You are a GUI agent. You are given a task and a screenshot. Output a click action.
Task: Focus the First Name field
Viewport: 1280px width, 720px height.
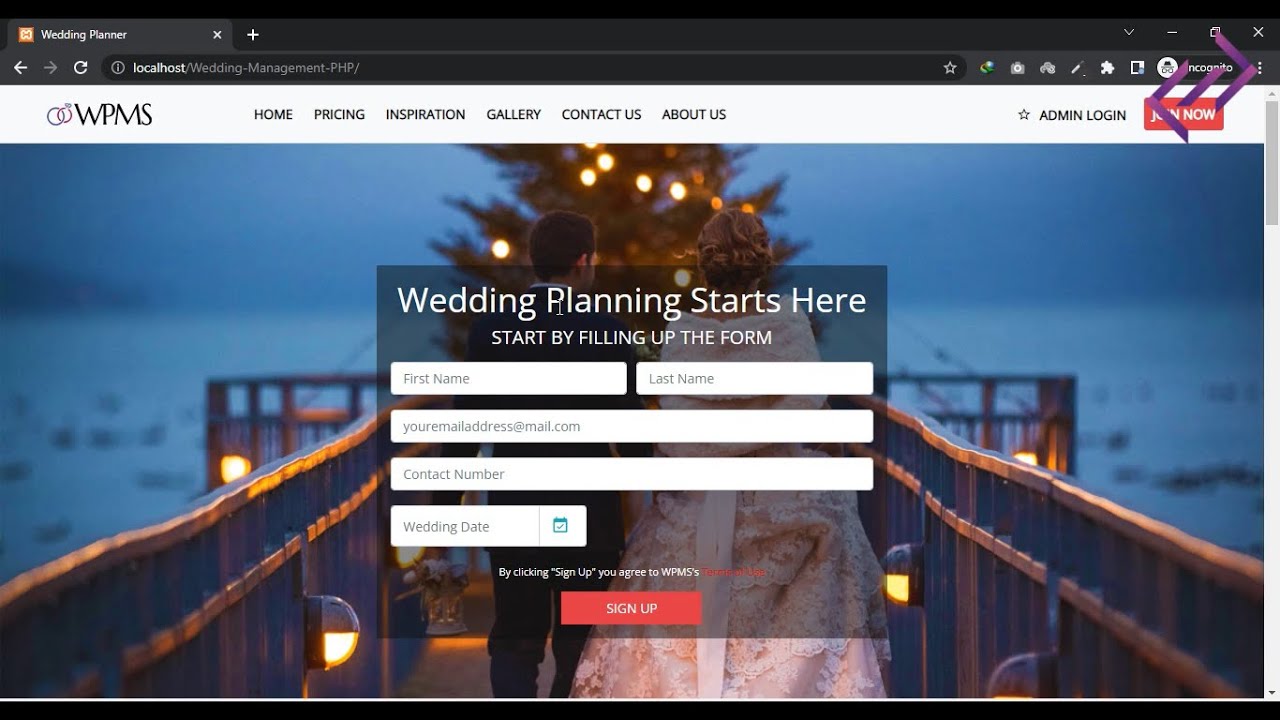[508, 378]
